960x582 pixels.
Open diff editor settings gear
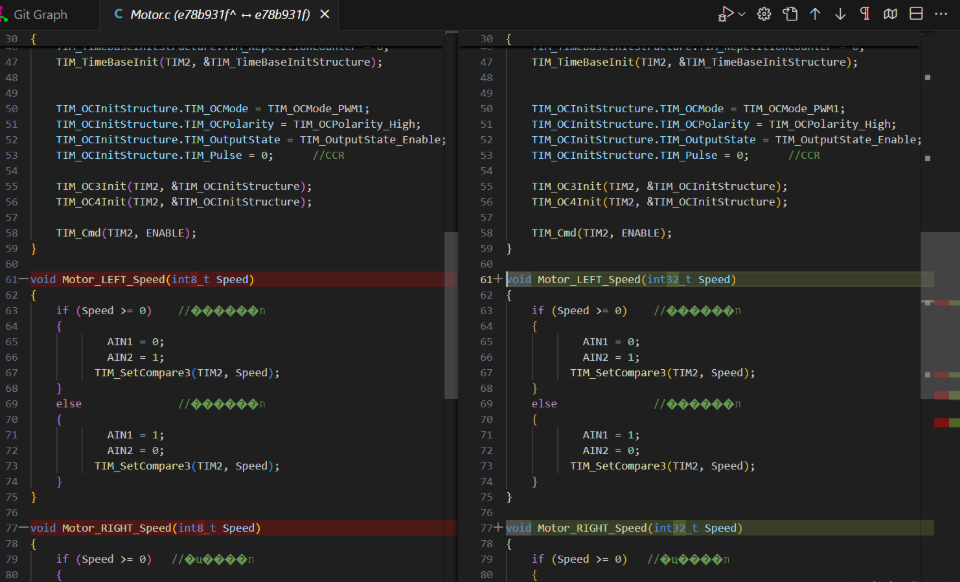(763, 14)
